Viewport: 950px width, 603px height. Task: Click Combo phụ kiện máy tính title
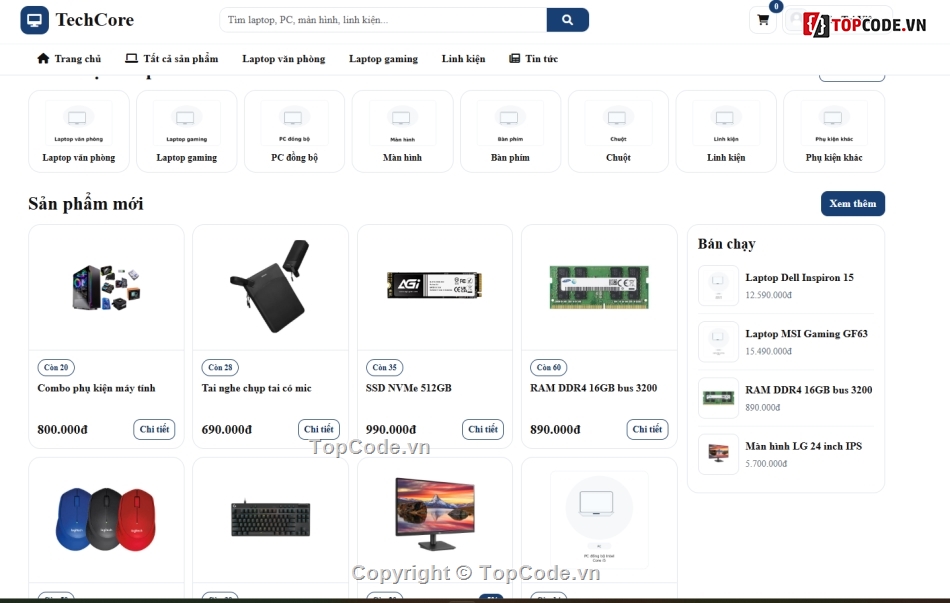pyautogui.click(x=96, y=388)
